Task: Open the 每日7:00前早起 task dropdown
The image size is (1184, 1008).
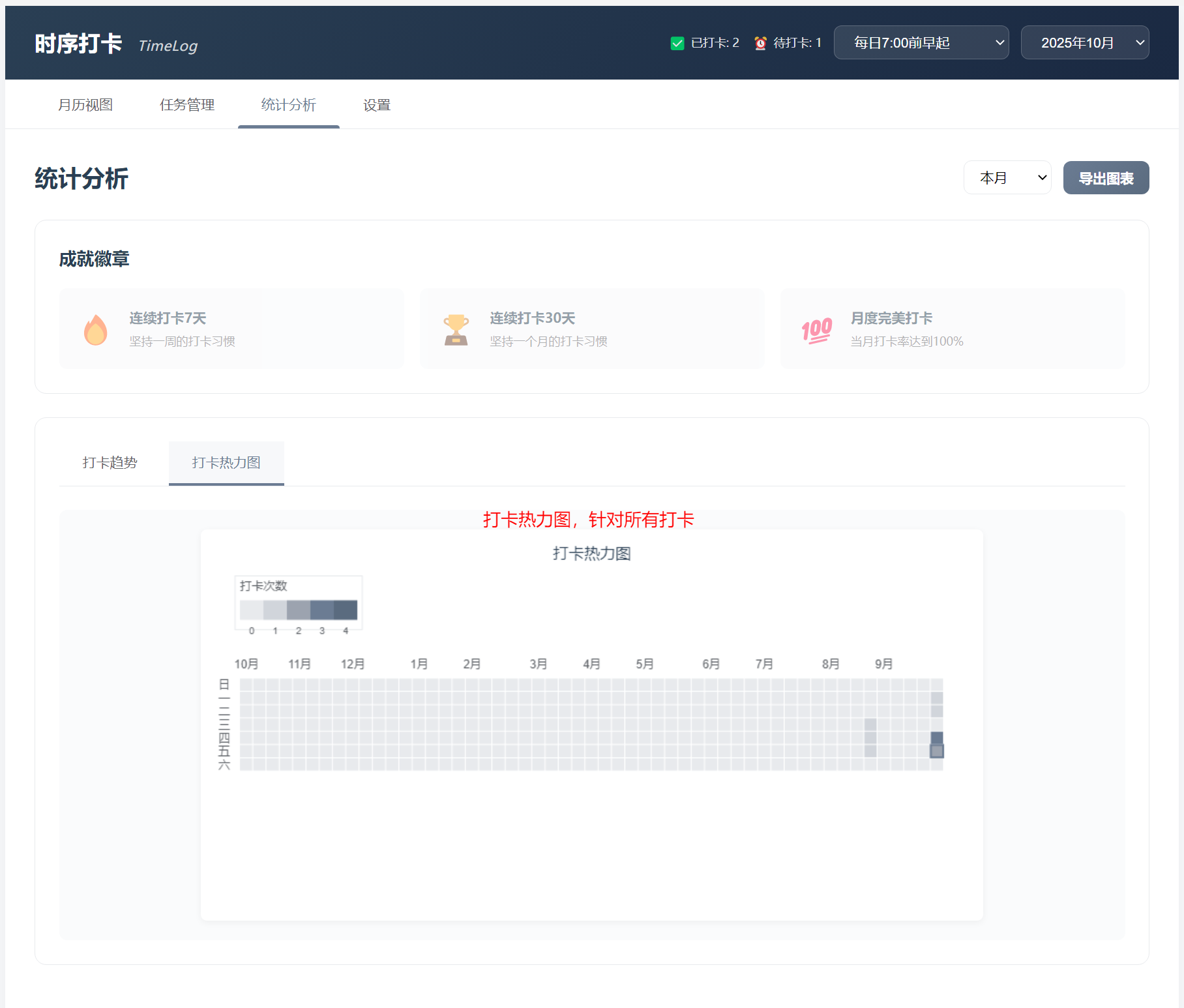Action: point(921,43)
